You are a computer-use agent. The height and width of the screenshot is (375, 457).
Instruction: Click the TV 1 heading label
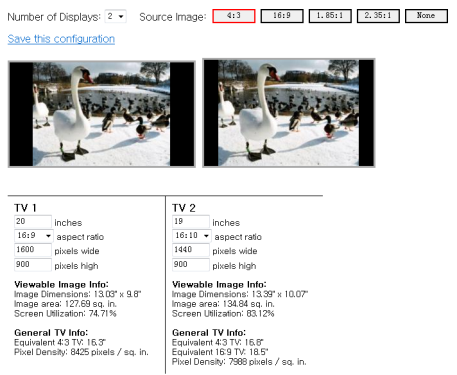click(25, 208)
